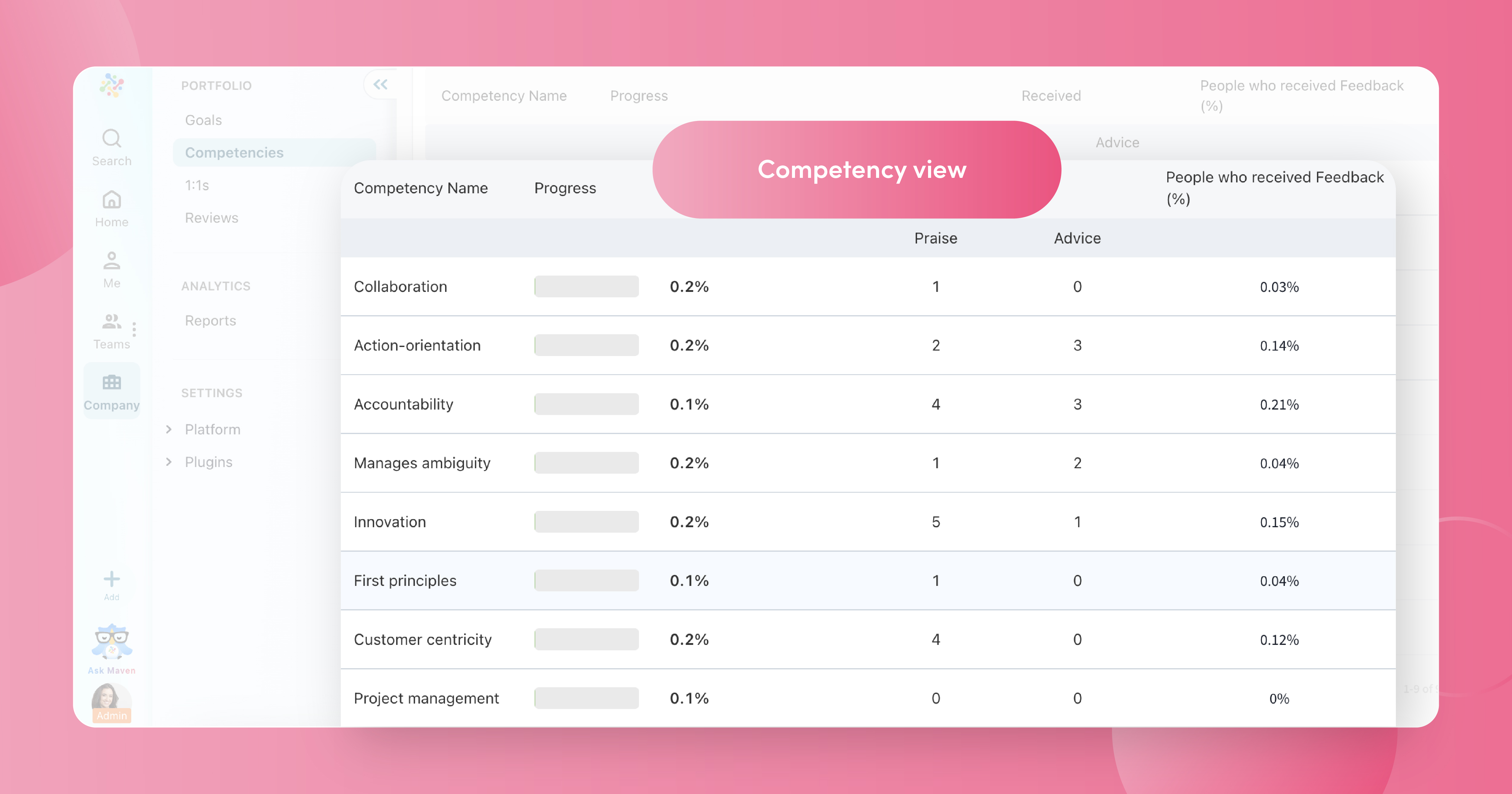Select Competencies in Portfolio menu
Viewport: 1512px width, 794px height.
tap(234, 153)
